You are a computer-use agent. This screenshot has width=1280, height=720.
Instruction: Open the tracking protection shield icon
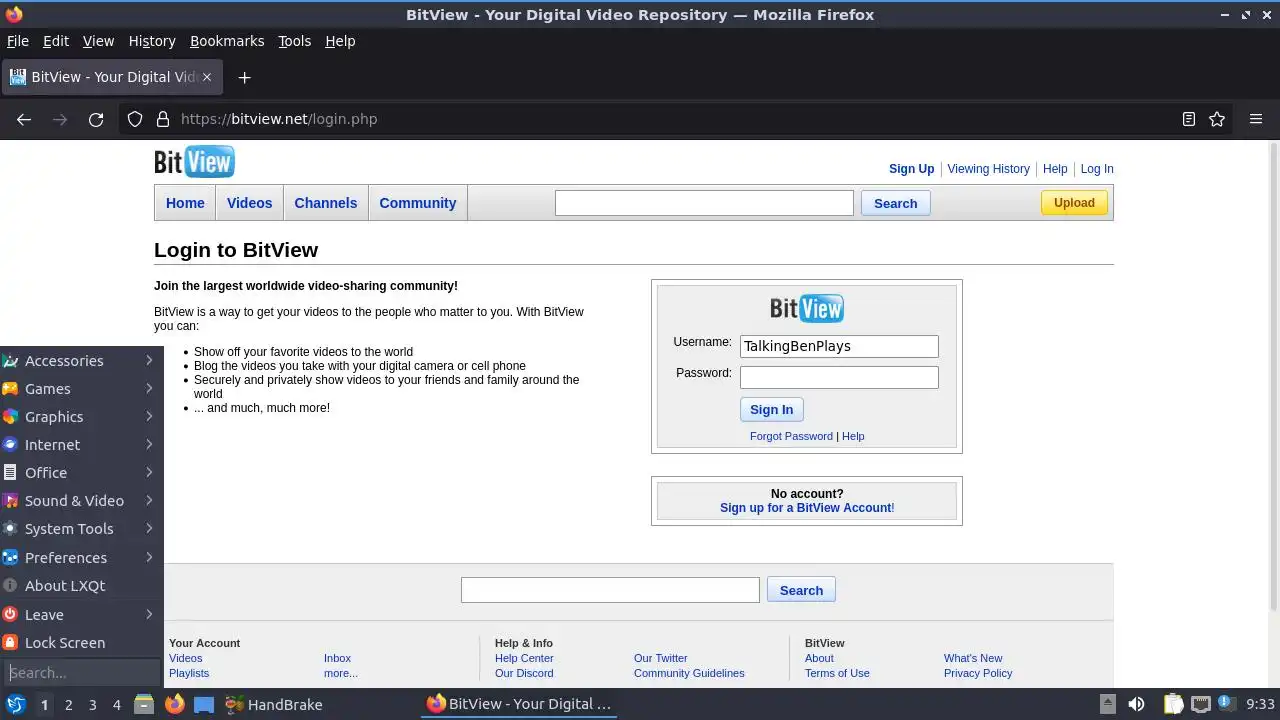coord(135,119)
